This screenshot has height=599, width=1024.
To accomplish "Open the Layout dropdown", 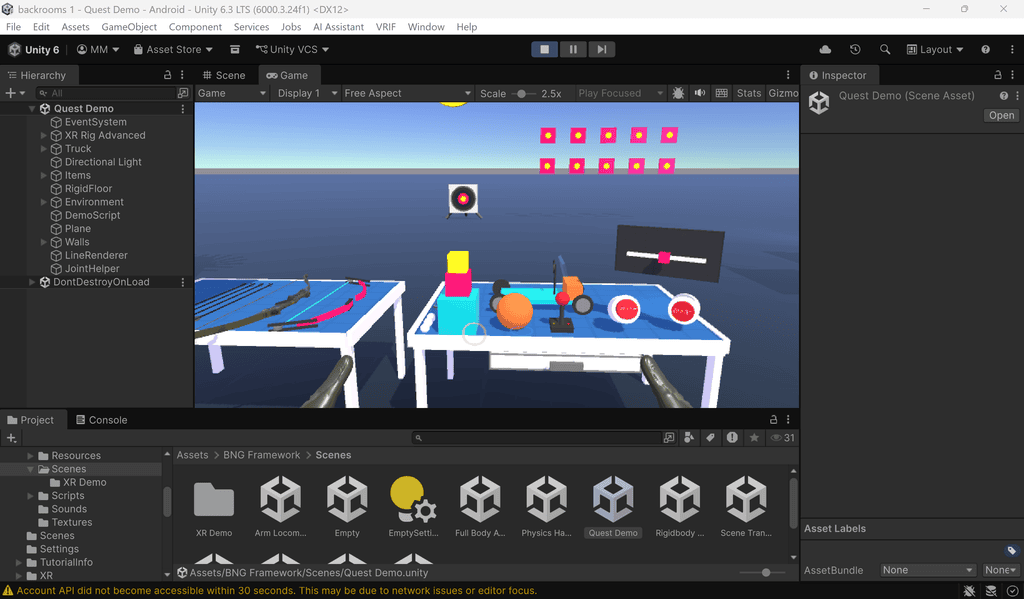I will 935,50.
